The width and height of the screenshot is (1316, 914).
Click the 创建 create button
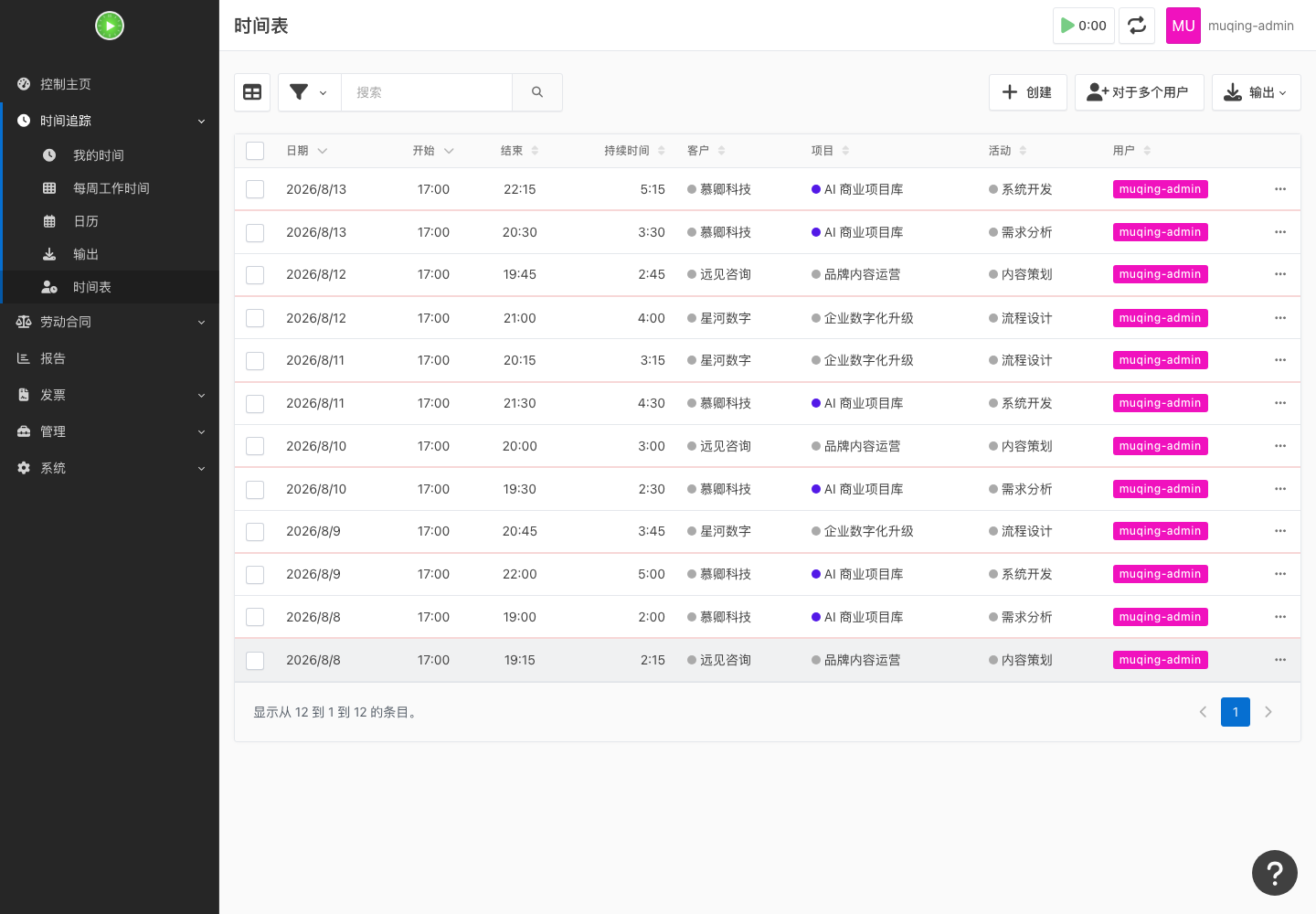pos(1027,92)
